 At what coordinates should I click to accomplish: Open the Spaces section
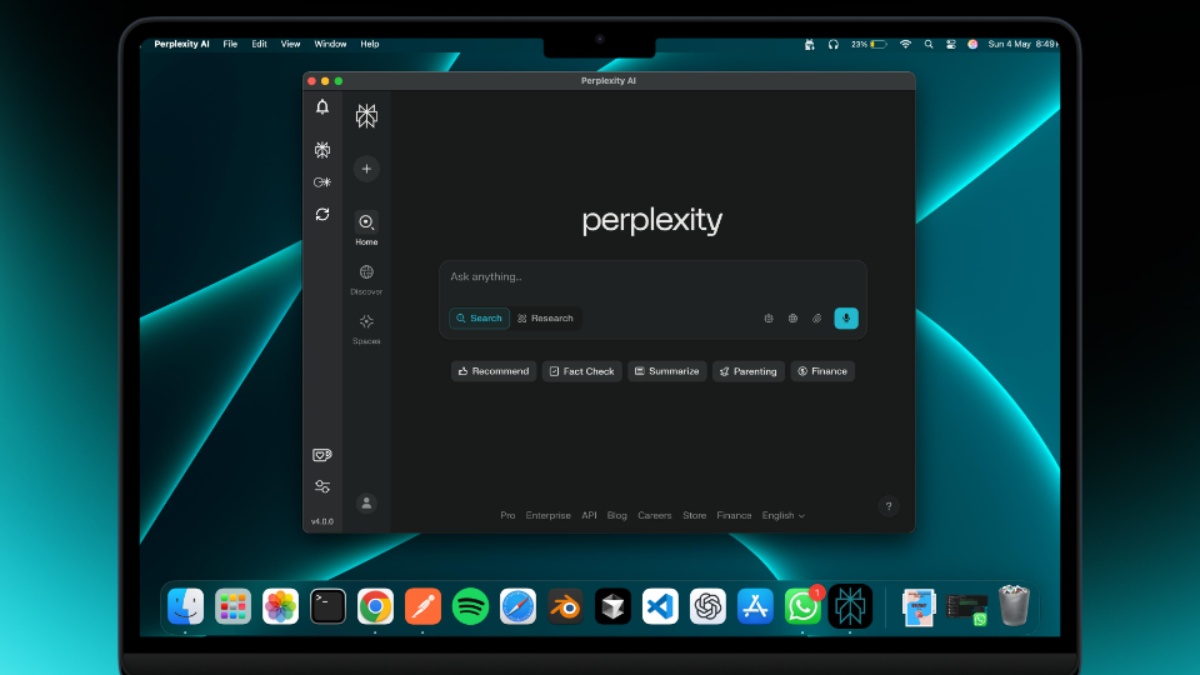(x=366, y=329)
